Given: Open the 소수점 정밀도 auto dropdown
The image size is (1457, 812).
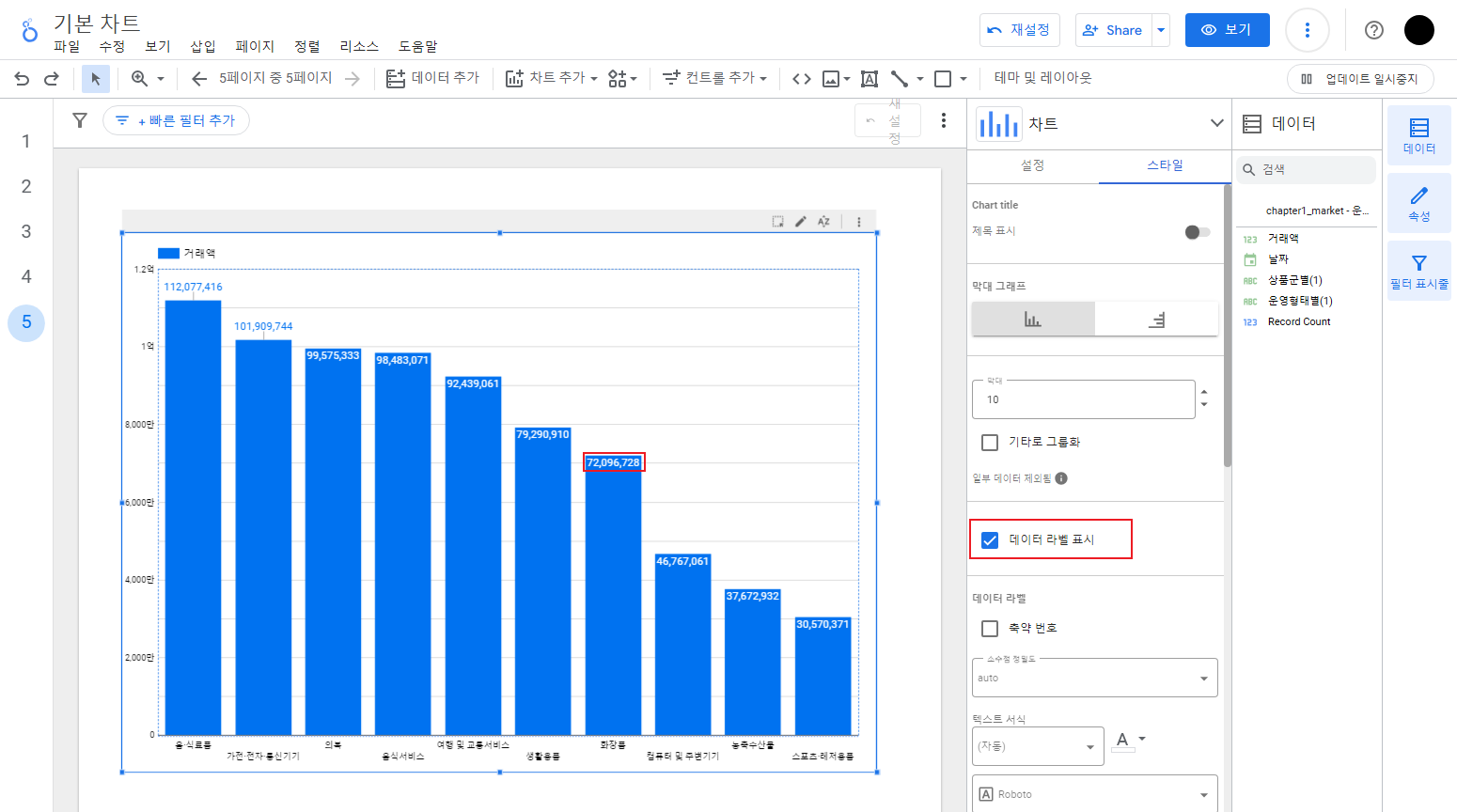Looking at the screenshot, I should (1095, 678).
